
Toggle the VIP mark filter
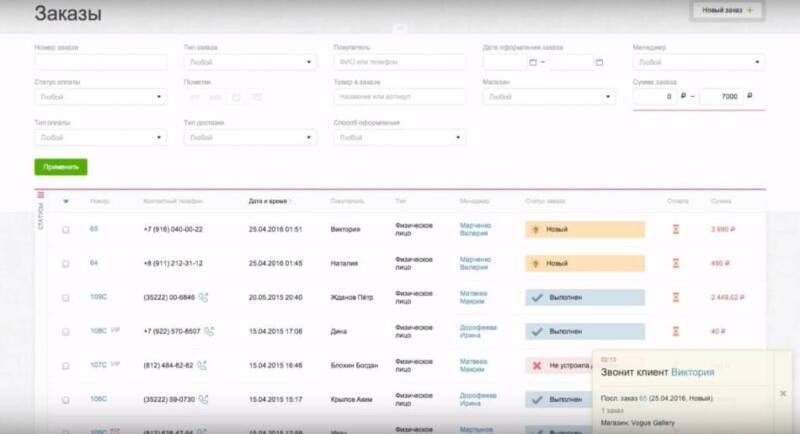(x=194, y=97)
